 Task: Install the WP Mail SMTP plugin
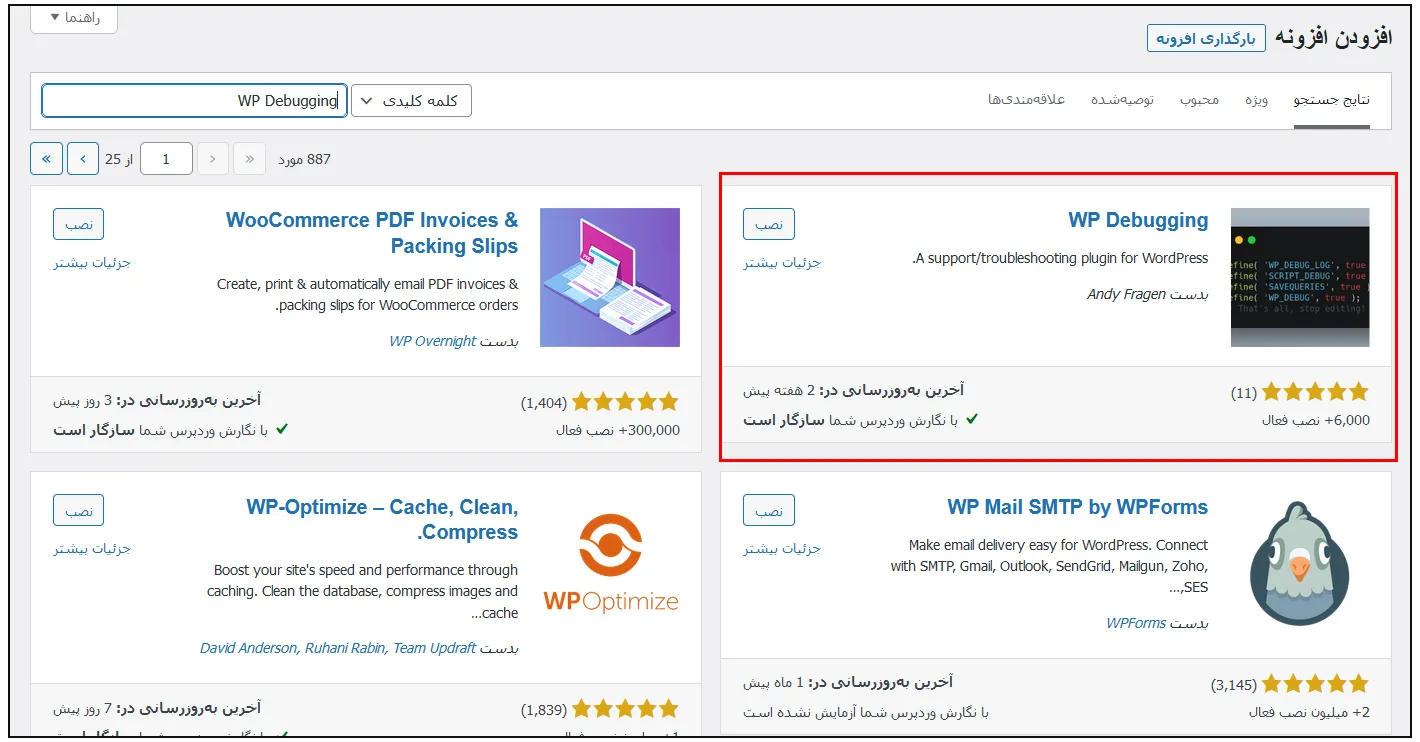click(769, 510)
